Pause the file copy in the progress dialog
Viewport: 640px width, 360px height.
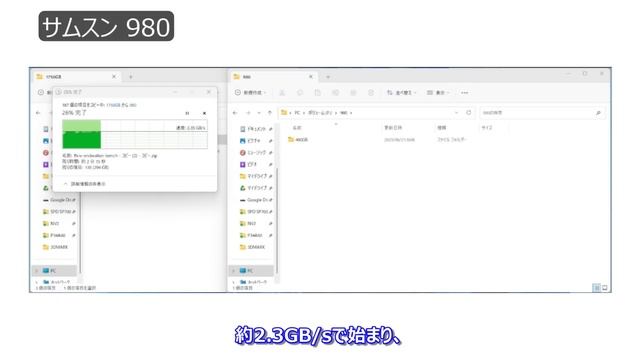(187, 113)
